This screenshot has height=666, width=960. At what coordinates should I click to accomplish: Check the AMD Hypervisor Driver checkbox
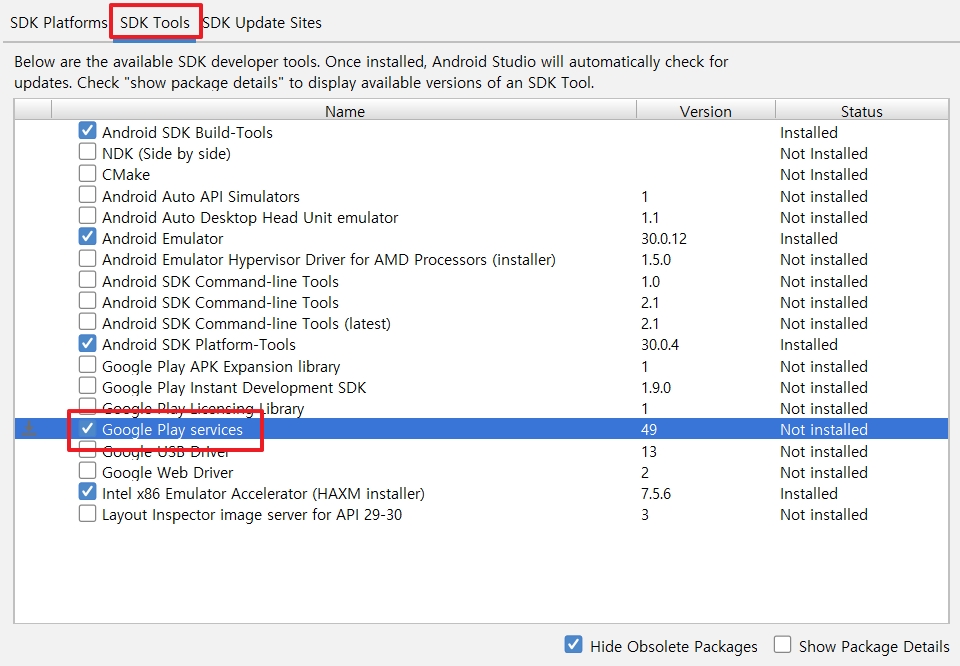pyautogui.click(x=88, y=258)
